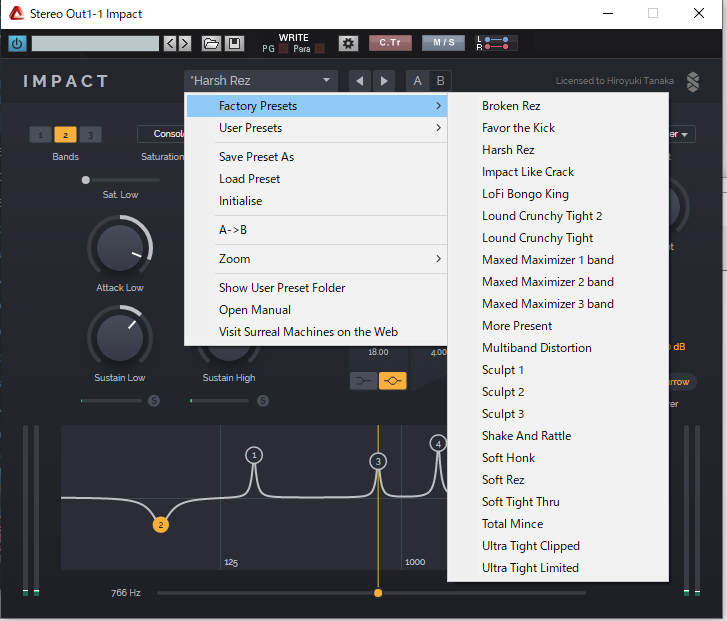Click the Attack Low knob
This screenshot has width=727, height=621.
point(120,247)
